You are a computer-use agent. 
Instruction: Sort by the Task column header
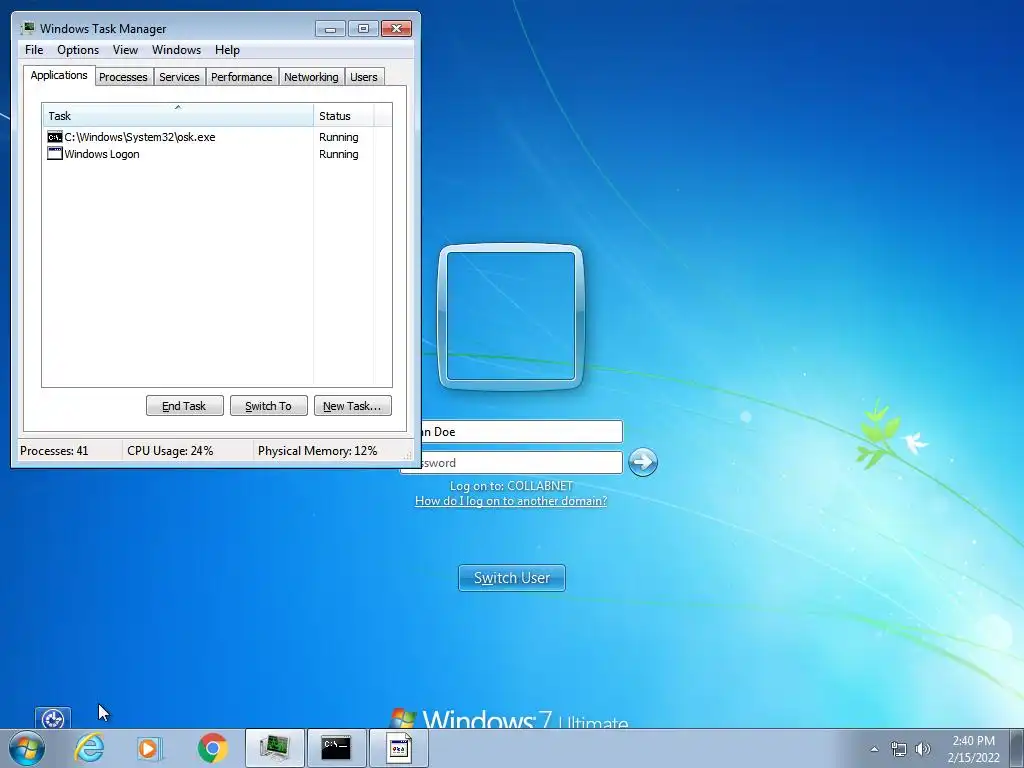178,116
